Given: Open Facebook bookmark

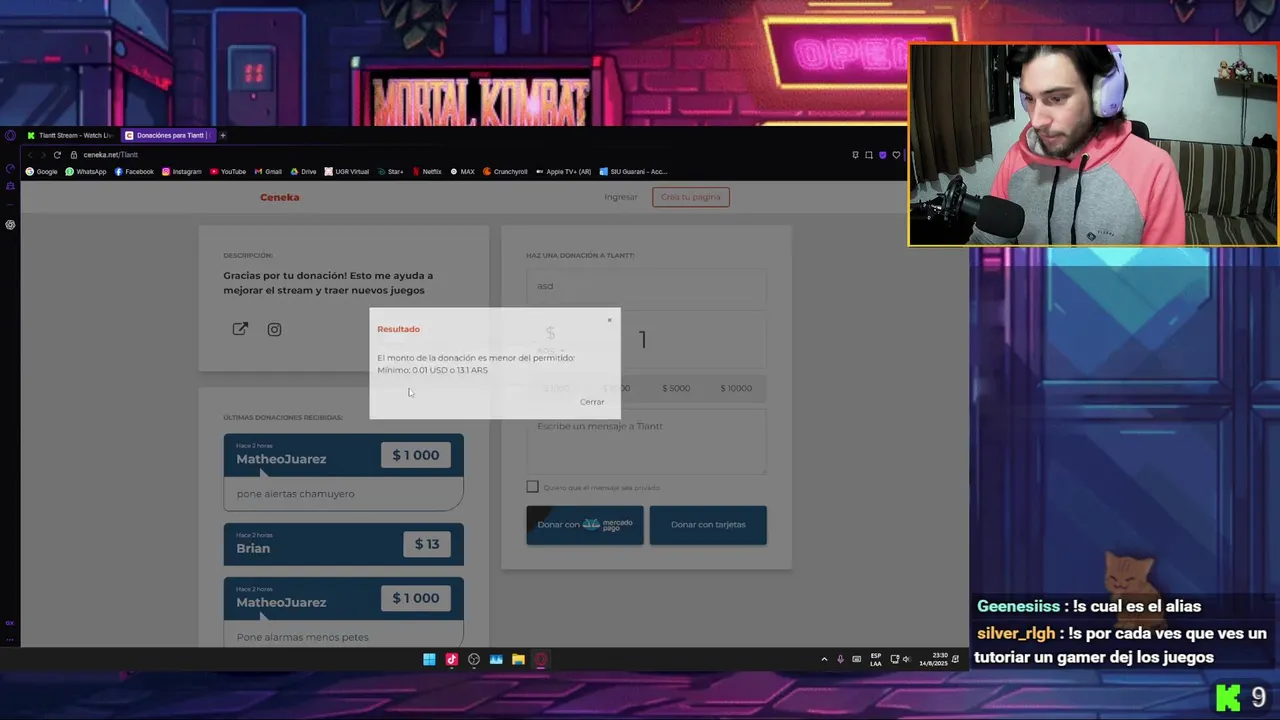Looking at the screenshot, I should pos(134,172).
